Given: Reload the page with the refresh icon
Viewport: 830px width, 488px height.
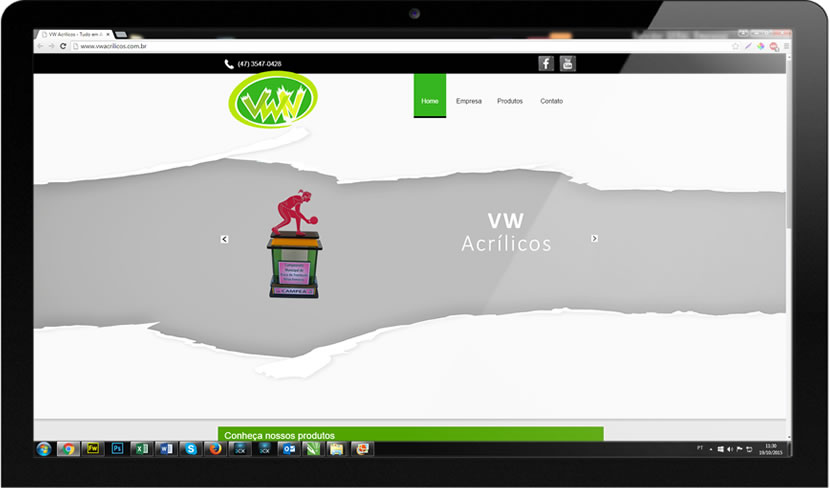Looking at the screenshot, I should tap(63, 46).
